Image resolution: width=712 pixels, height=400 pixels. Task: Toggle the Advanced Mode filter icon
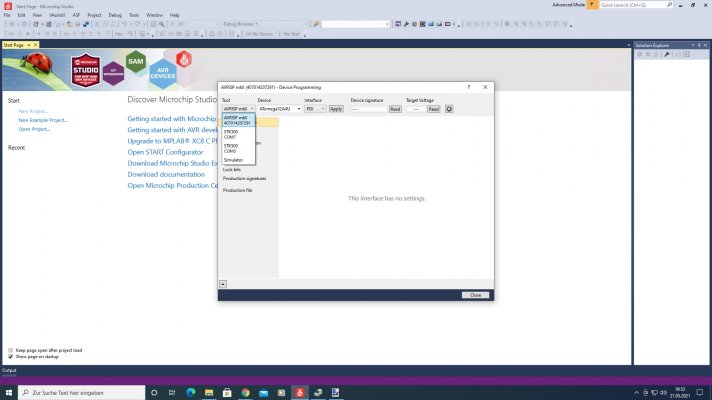[592, 5]
